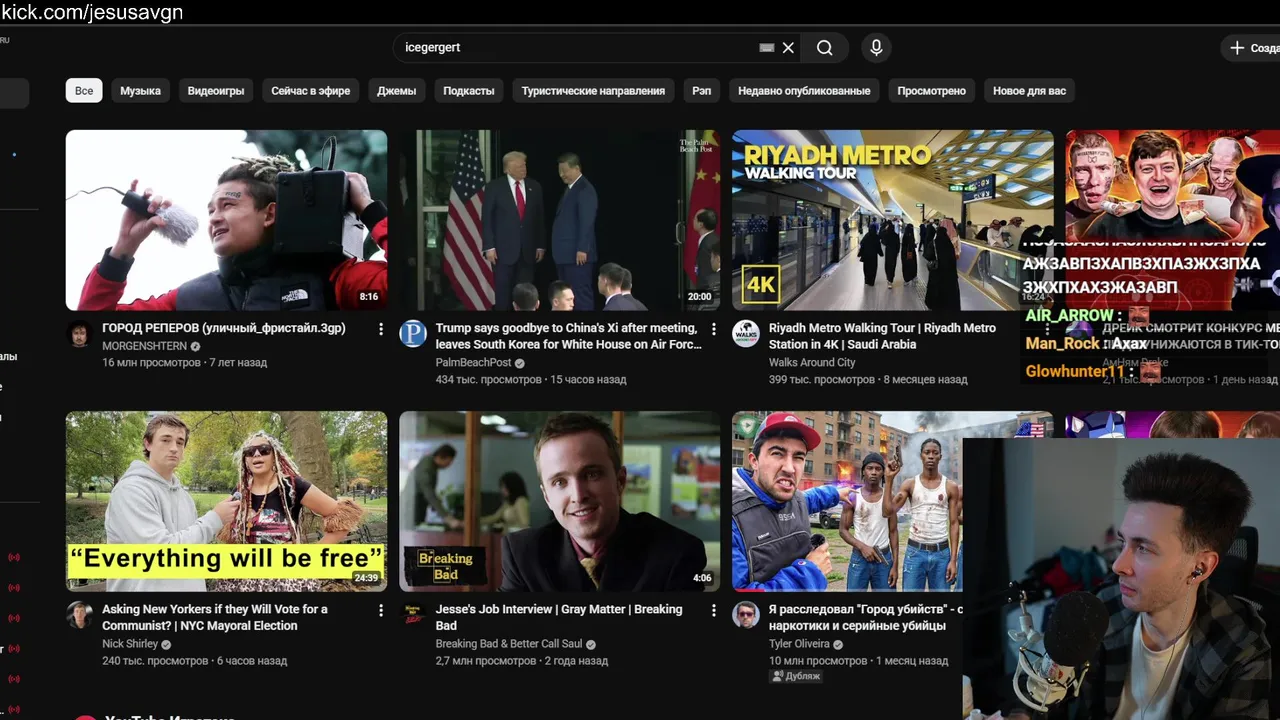This screenshot has height=720, width=1280.
Task: Click the 2,7 млн просмотров · 2 года назад text
Action: pyautogui.click(x=521, y=660)
